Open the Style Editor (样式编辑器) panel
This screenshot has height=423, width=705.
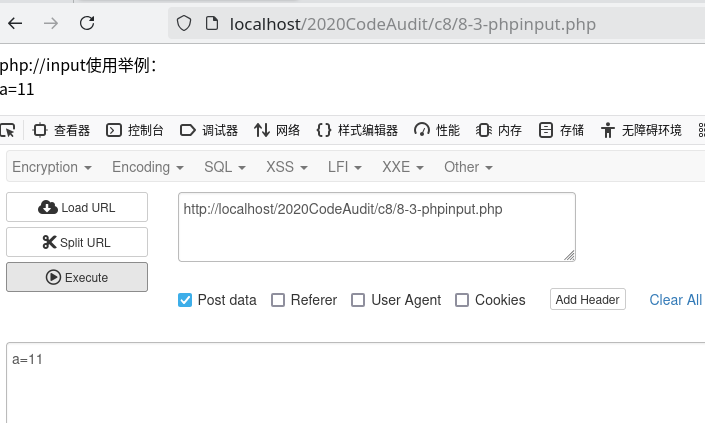point(357,130)
